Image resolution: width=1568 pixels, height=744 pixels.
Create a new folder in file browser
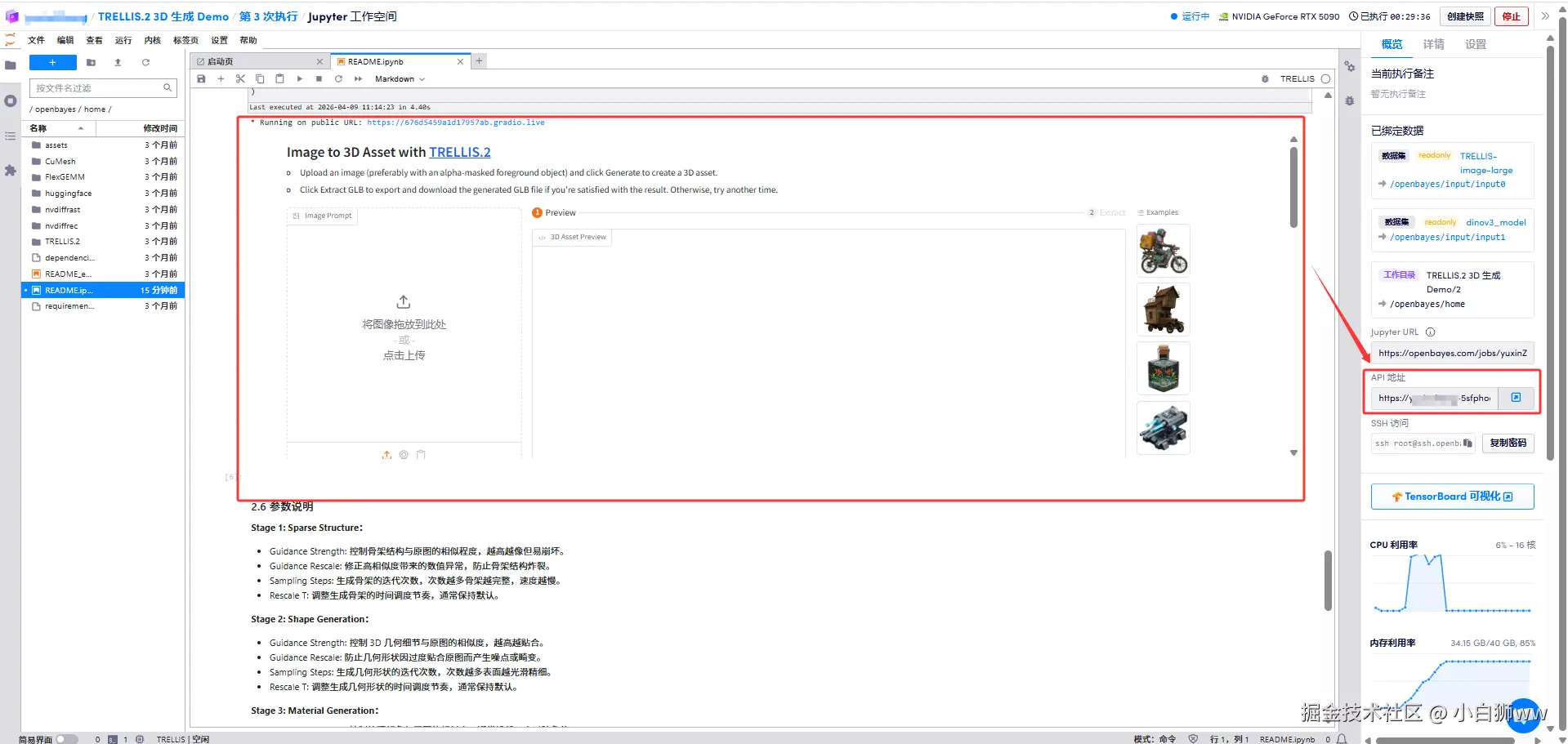[91, 63]
